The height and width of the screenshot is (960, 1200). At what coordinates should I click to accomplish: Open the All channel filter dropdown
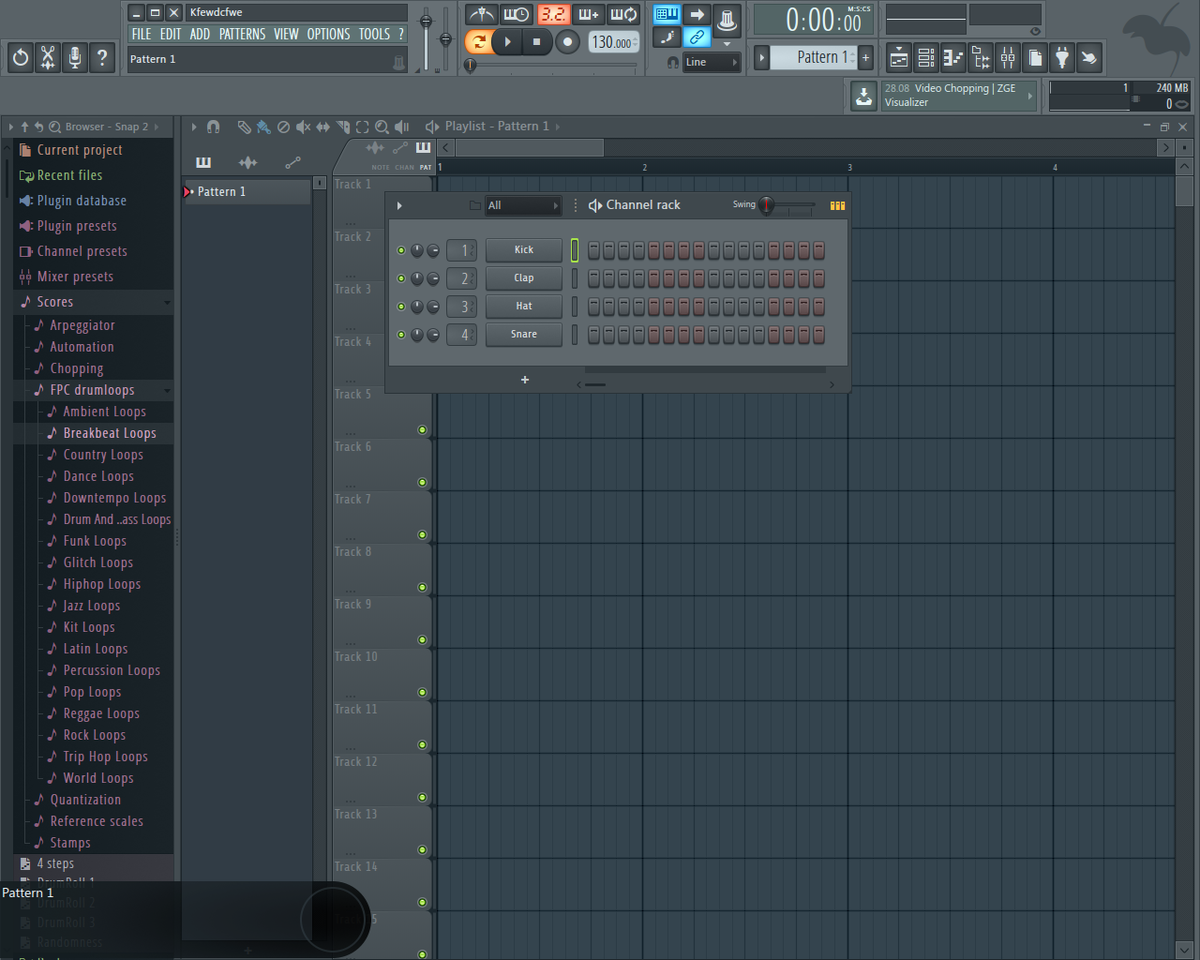524,205
